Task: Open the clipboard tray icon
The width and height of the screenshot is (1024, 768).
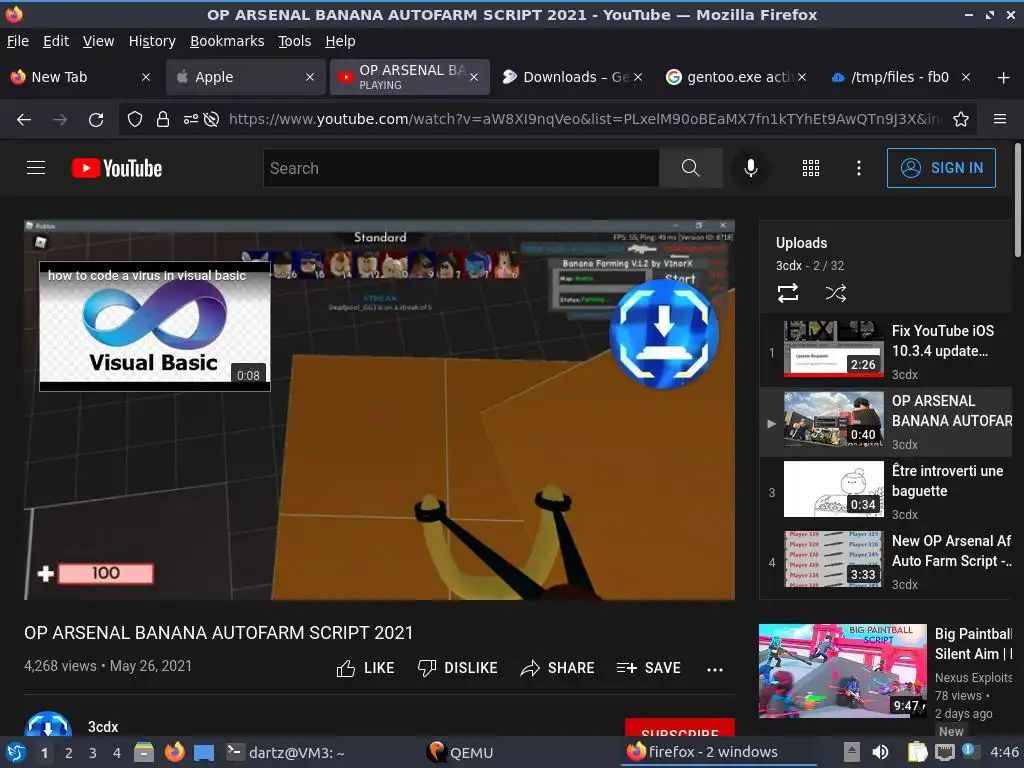Action: pyautogui.click(x=917, y=752)
